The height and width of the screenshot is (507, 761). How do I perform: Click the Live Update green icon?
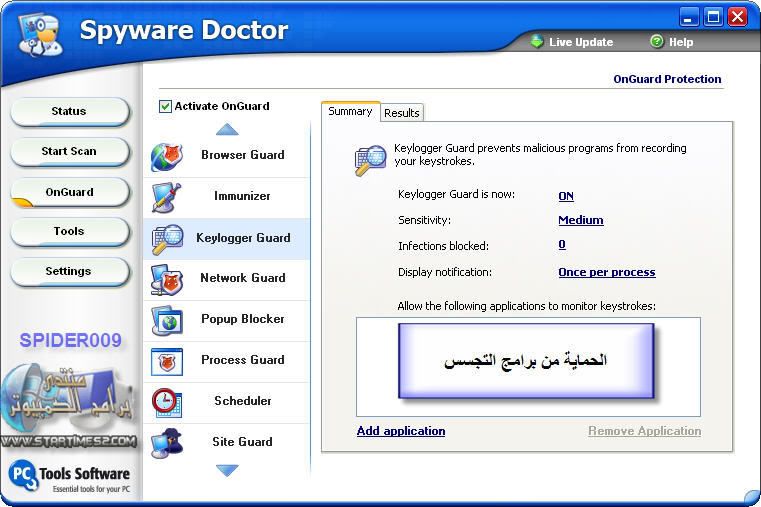point(537,41)
